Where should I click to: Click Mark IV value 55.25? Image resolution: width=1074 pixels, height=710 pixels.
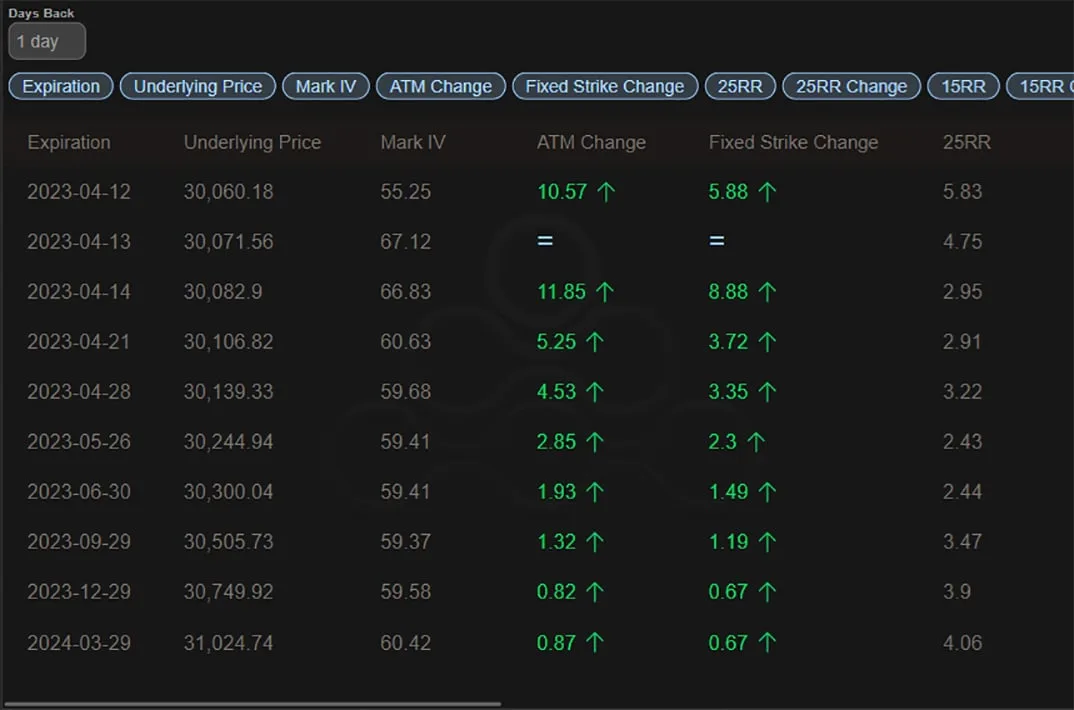(405, 192)
